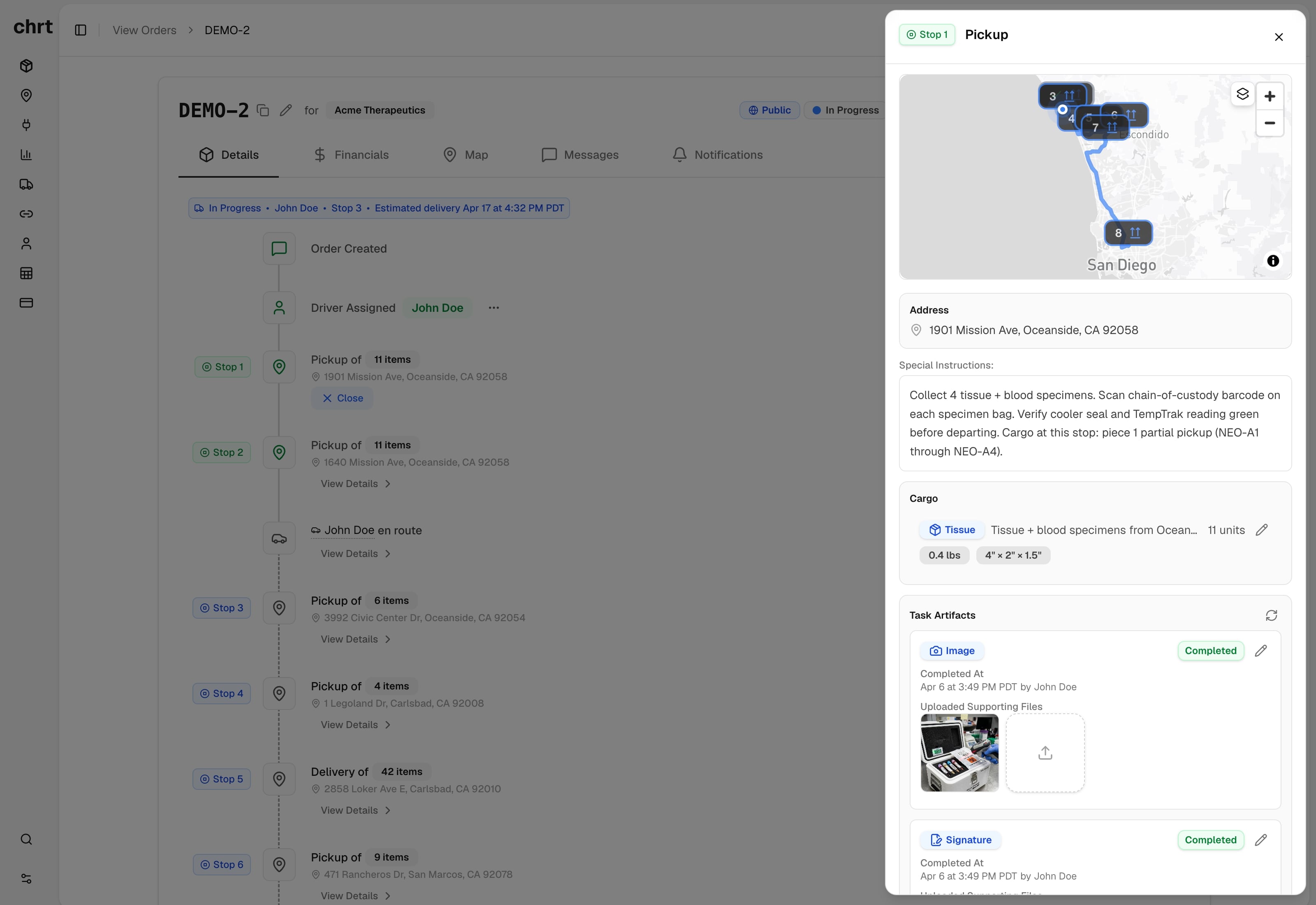Go to View Orders breadcrumb
This screenshot has width=1316, height=905.
point(144,30)
